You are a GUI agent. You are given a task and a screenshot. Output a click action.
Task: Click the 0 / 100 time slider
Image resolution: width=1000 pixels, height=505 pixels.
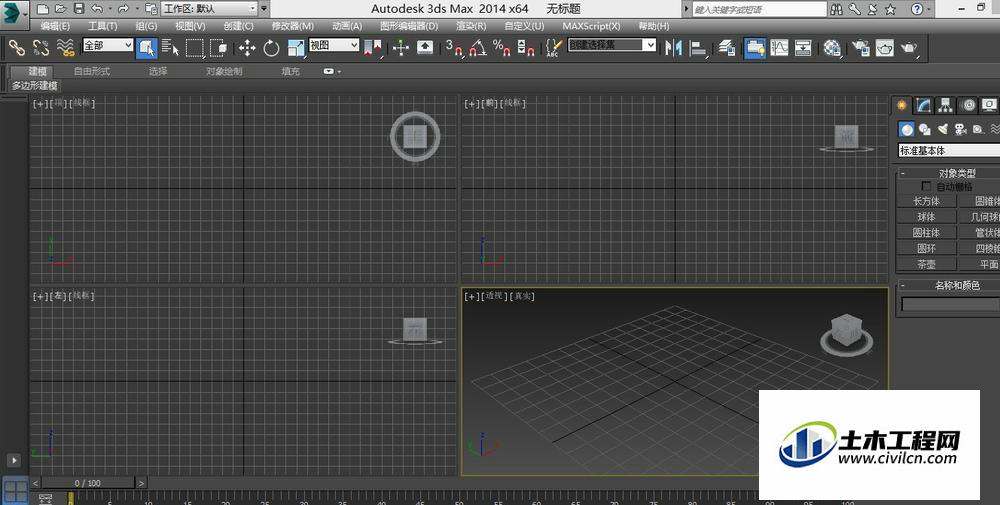pos(88,483)
